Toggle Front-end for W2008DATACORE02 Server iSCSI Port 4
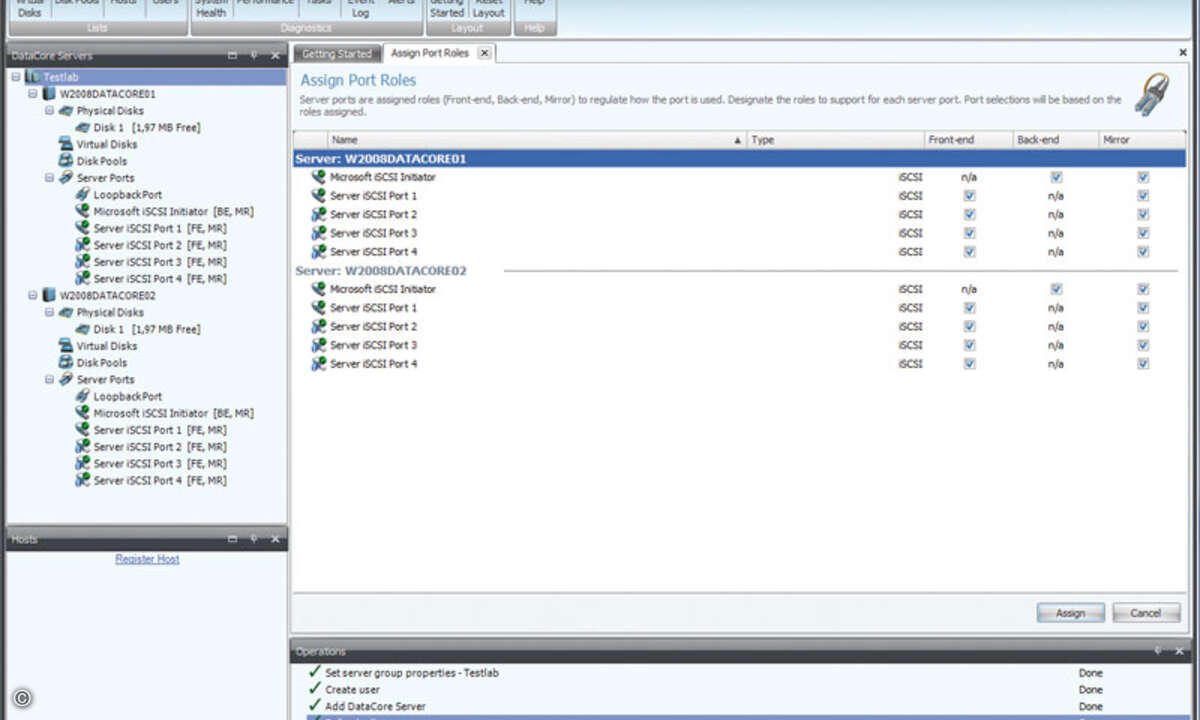This screenshot has width=1200, height=720. tap(969, 364)
